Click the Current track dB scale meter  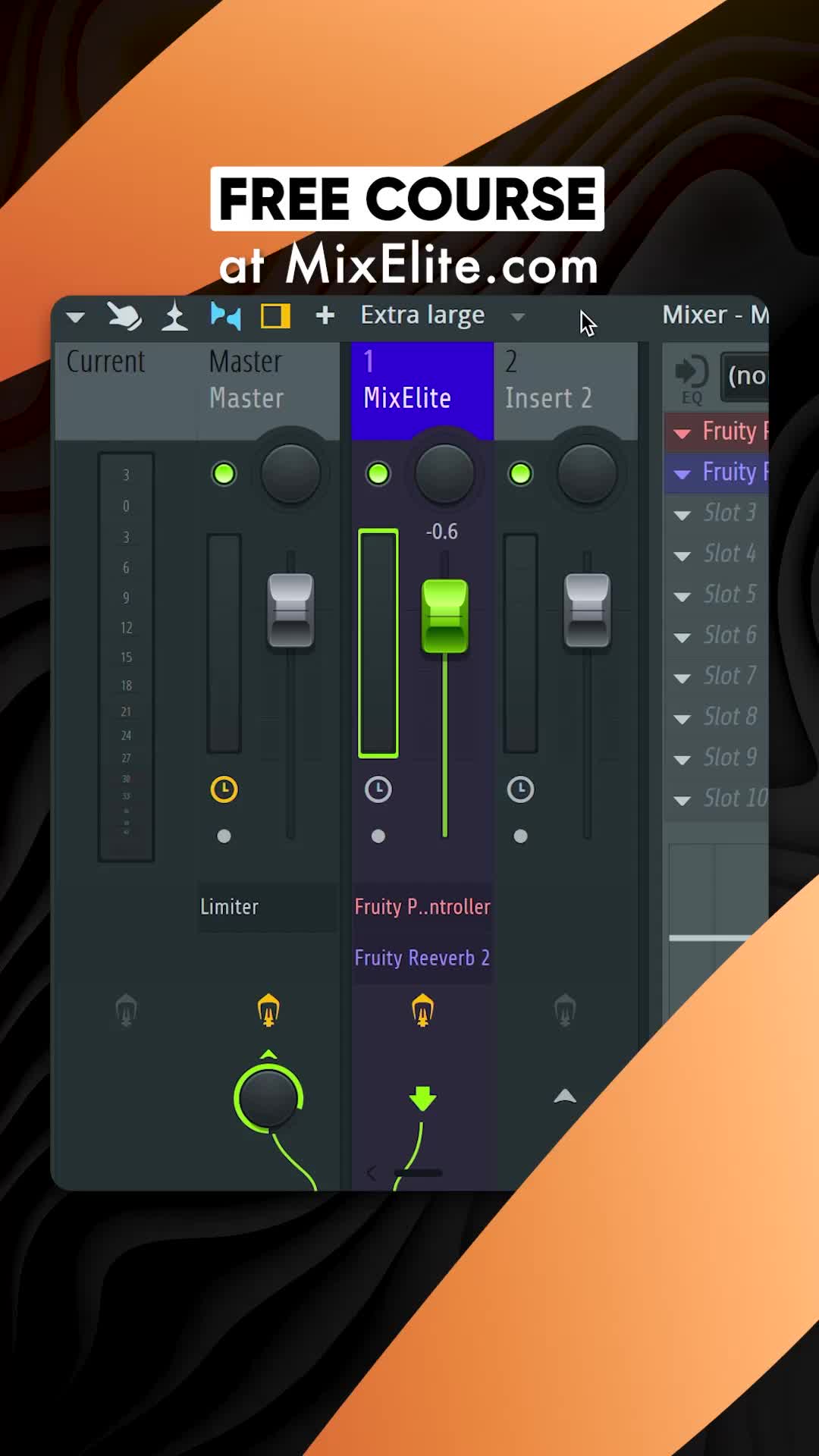[x=126, y=657]
